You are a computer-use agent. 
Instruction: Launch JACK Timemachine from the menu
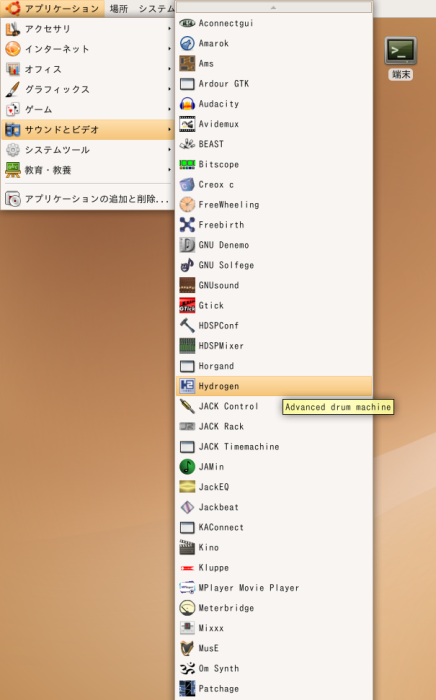pos(274,446)
